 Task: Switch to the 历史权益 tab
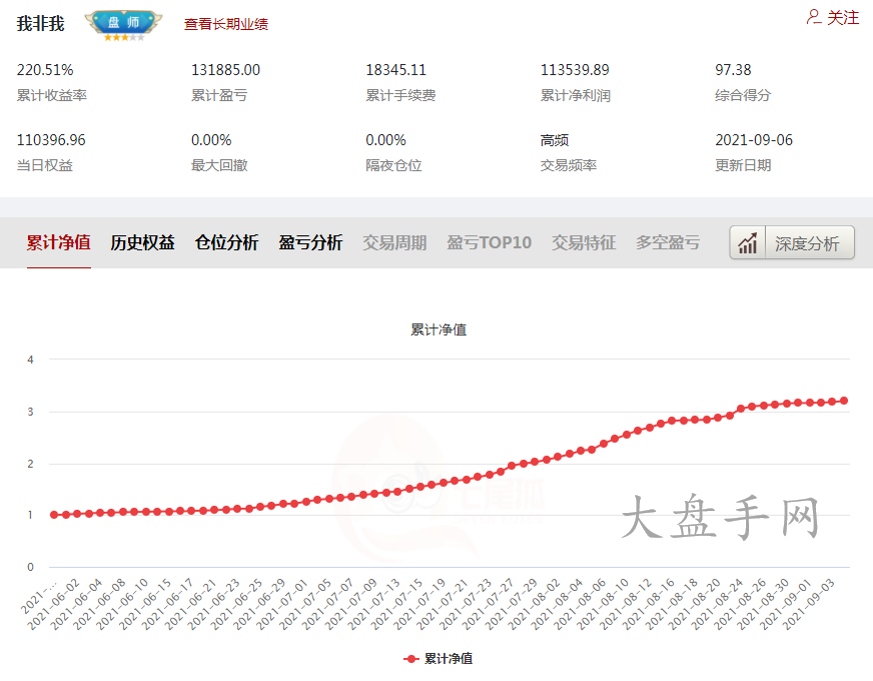point(141,242)
